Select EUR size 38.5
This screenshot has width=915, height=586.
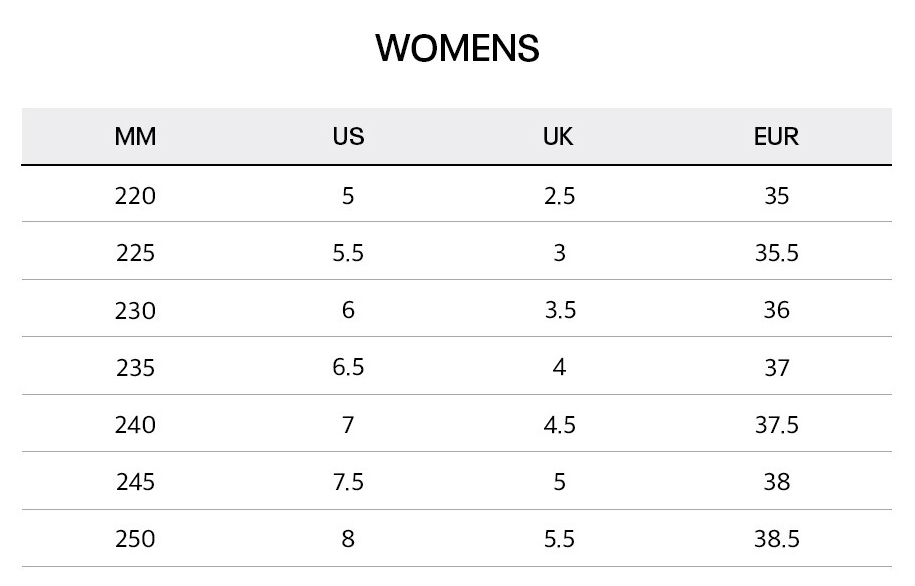click(776, 539)
